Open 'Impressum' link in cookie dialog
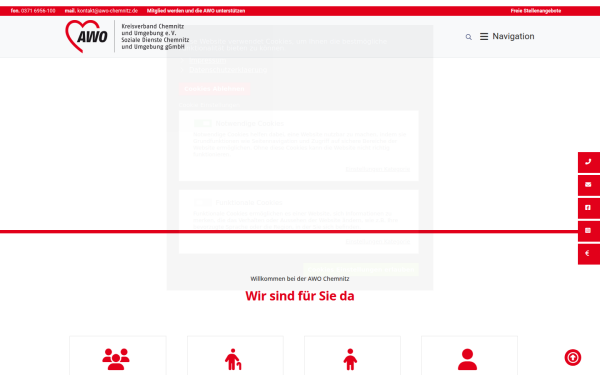Image resolution: width=600 pixels, height=375 pixels. tap(207, 60)
